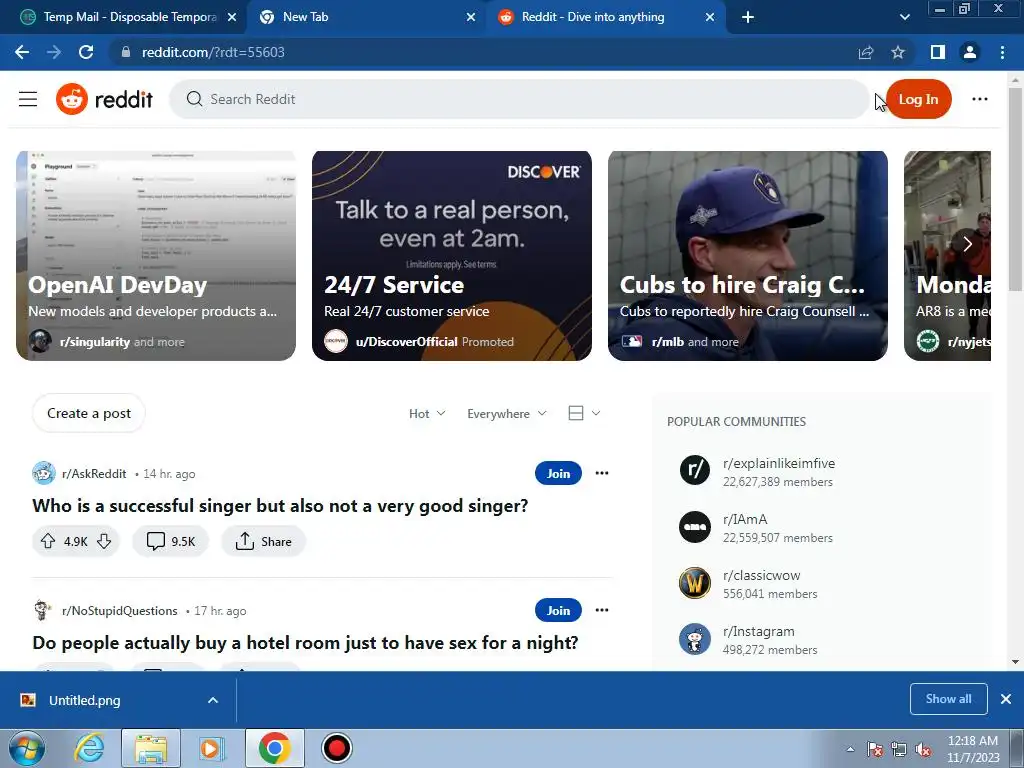Expand the Hot sort dropdown
The height and width of the screenshot is (768, 1024).
pos(427,413)
